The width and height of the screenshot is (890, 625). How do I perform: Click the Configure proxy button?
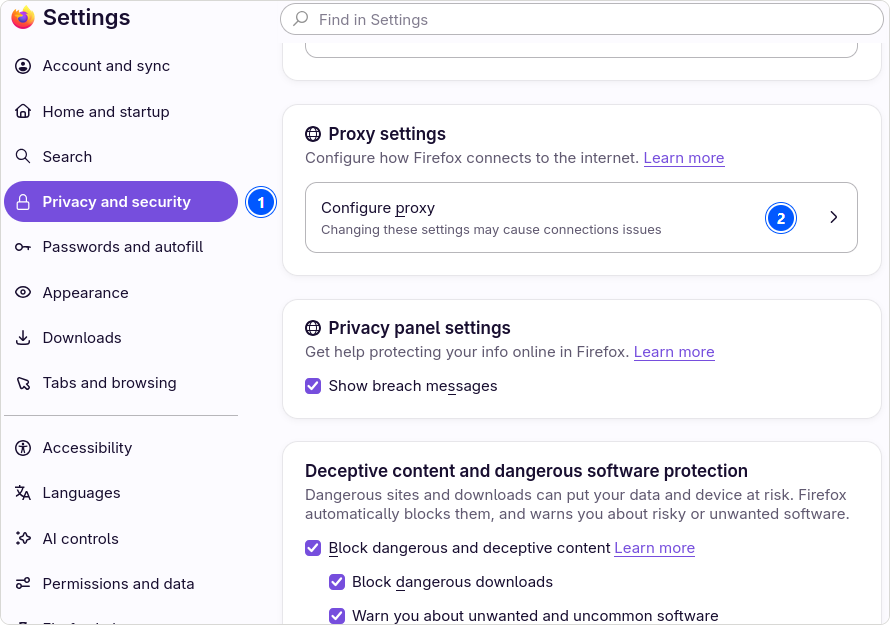[581, 217]
